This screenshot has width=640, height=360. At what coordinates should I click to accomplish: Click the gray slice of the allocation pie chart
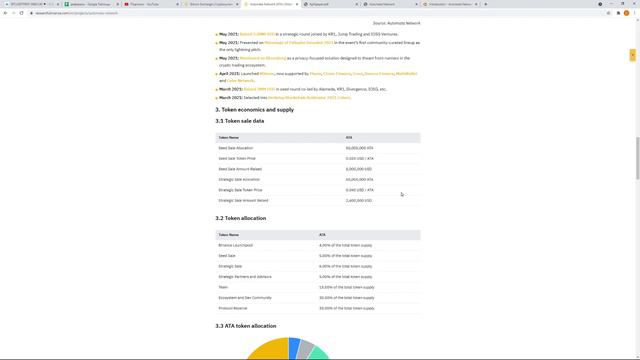[305, 350]
